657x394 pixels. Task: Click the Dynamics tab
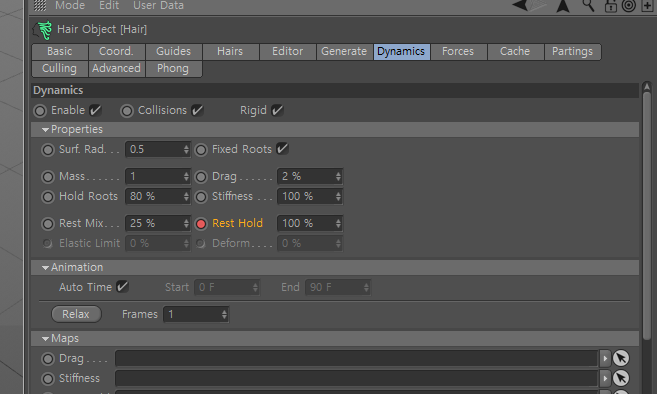(401, 52)
